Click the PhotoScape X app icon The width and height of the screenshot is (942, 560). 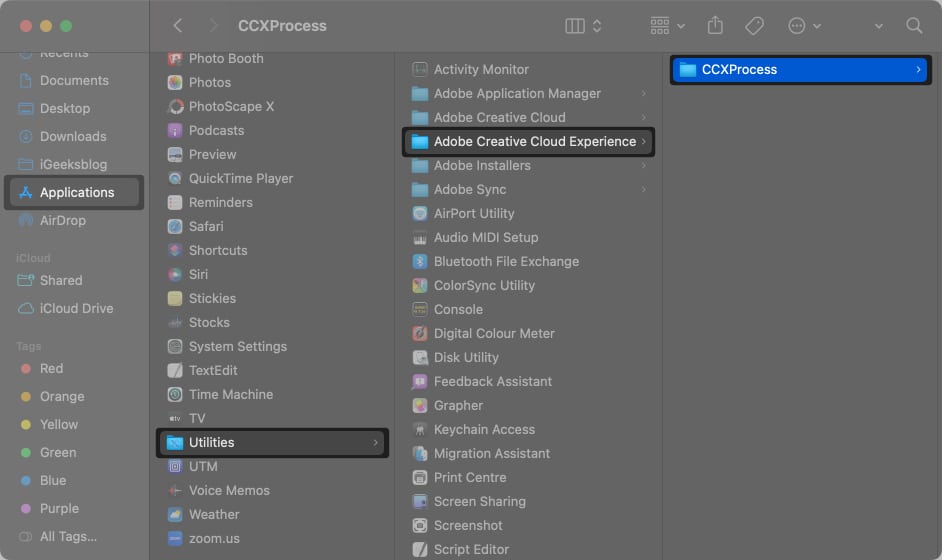175,106
